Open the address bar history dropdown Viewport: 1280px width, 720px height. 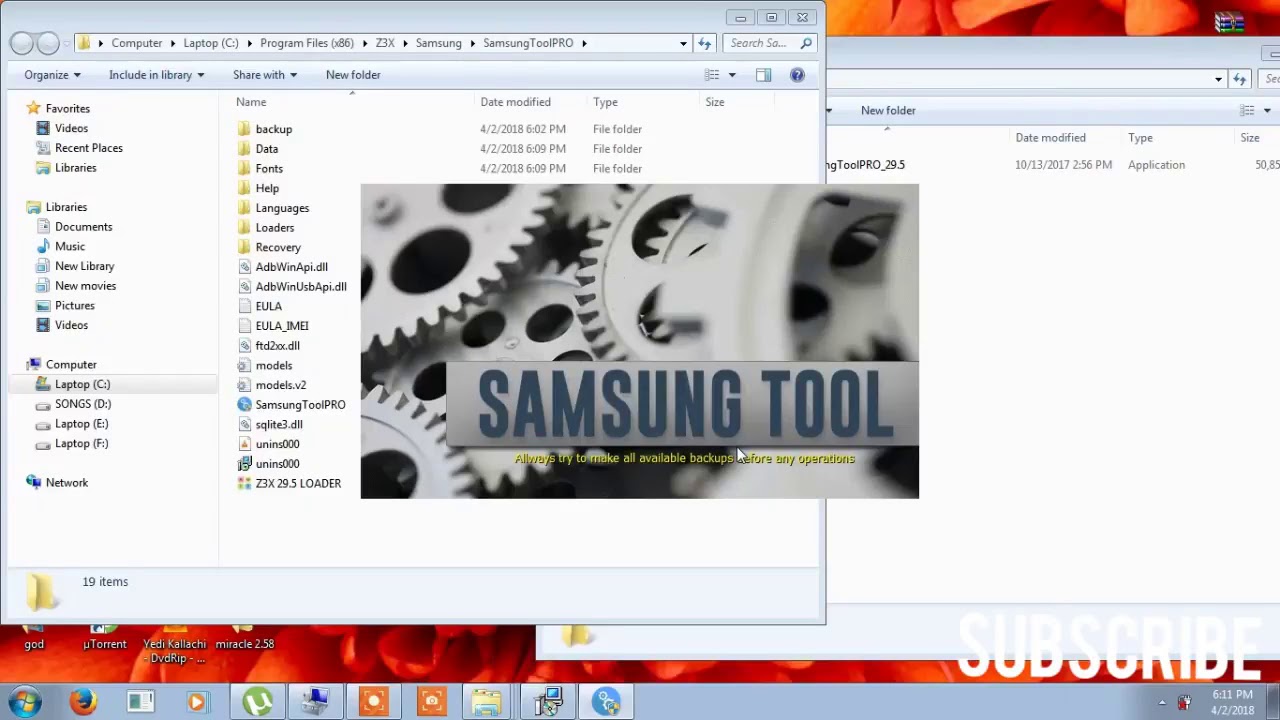click(683, 43)
